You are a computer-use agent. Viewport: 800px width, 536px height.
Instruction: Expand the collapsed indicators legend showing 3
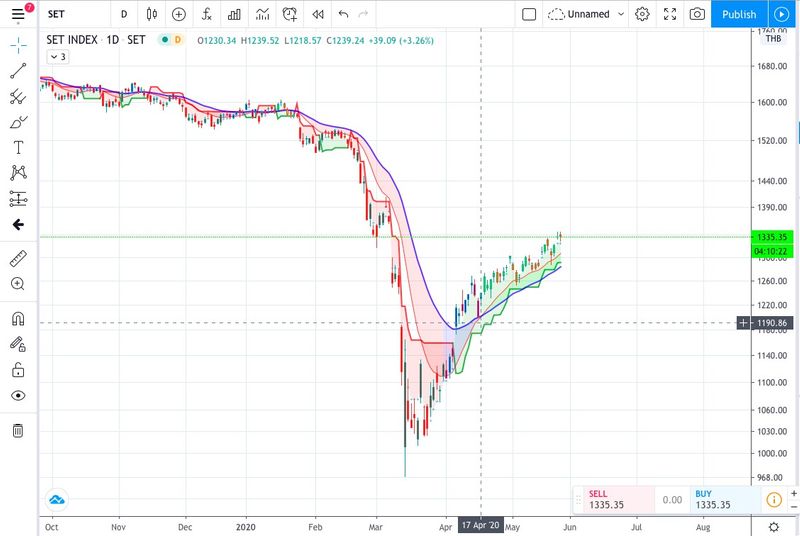pos(58,57)
